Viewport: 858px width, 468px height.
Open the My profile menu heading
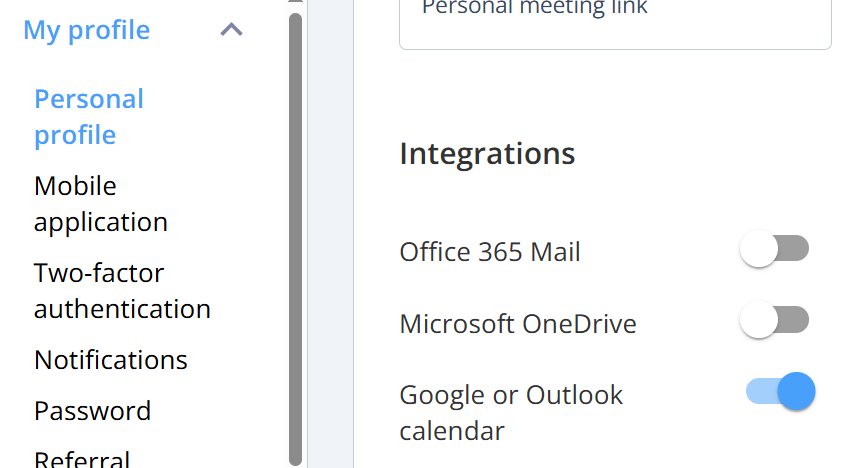86,30
